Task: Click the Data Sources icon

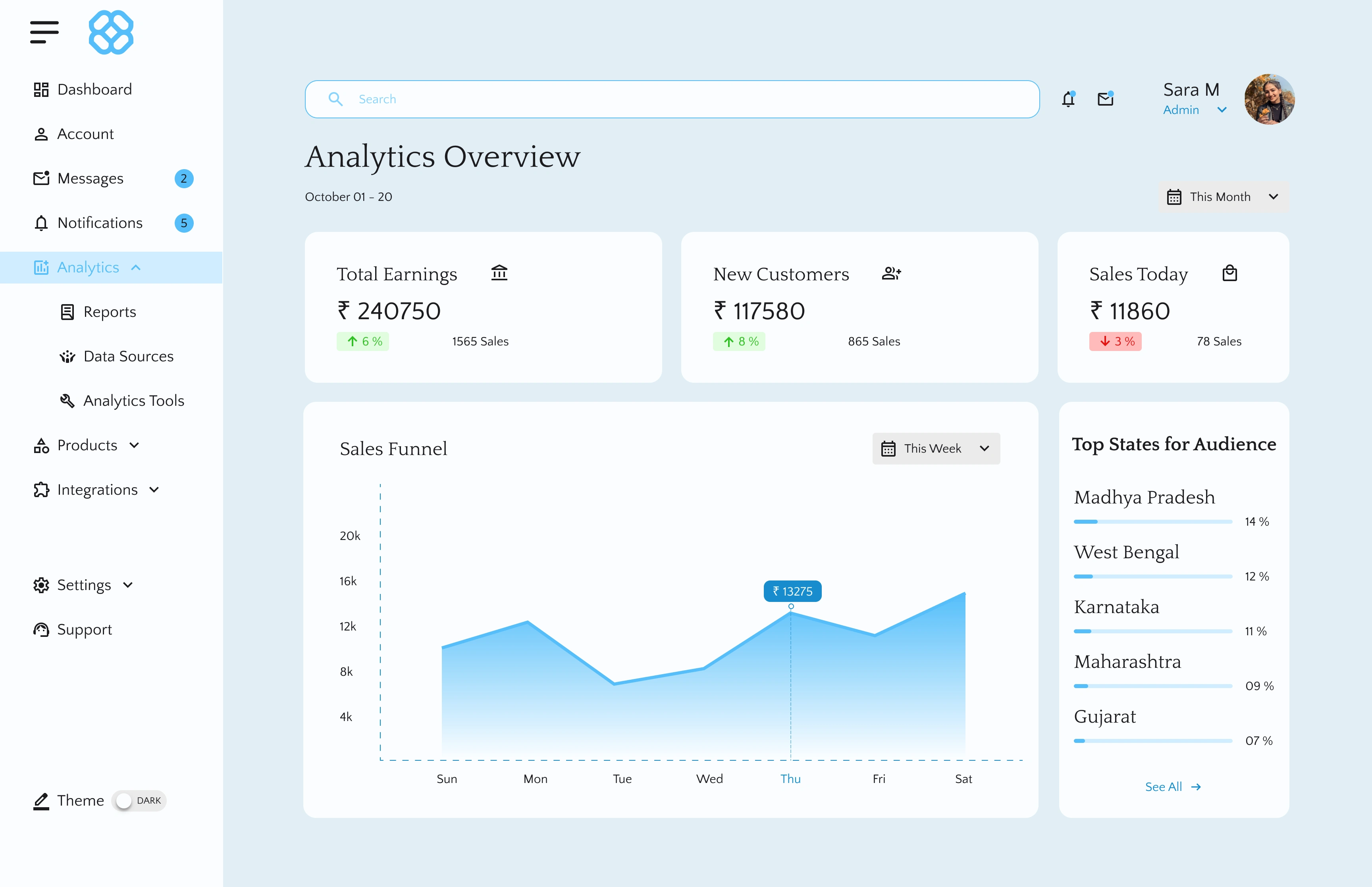Action: coord(67,357)
